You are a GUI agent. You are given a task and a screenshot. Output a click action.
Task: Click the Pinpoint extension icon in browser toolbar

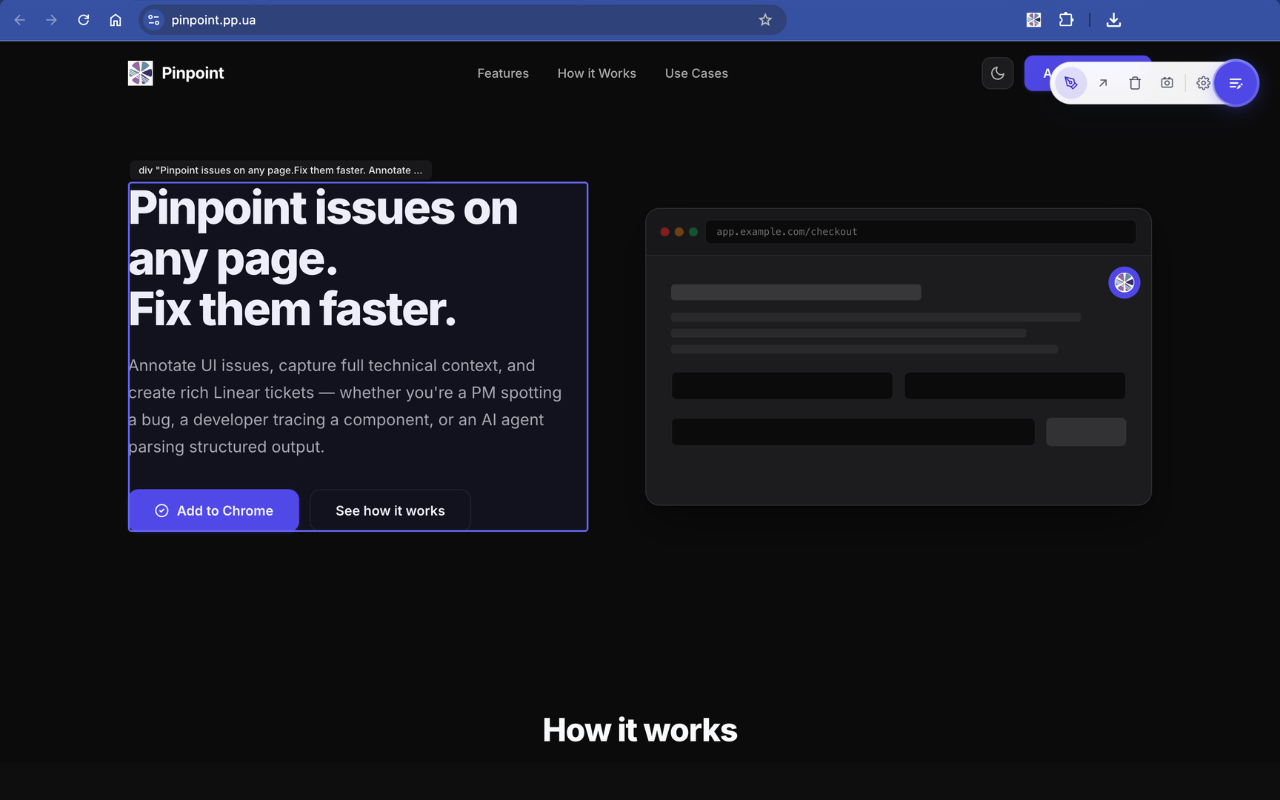1034,20
